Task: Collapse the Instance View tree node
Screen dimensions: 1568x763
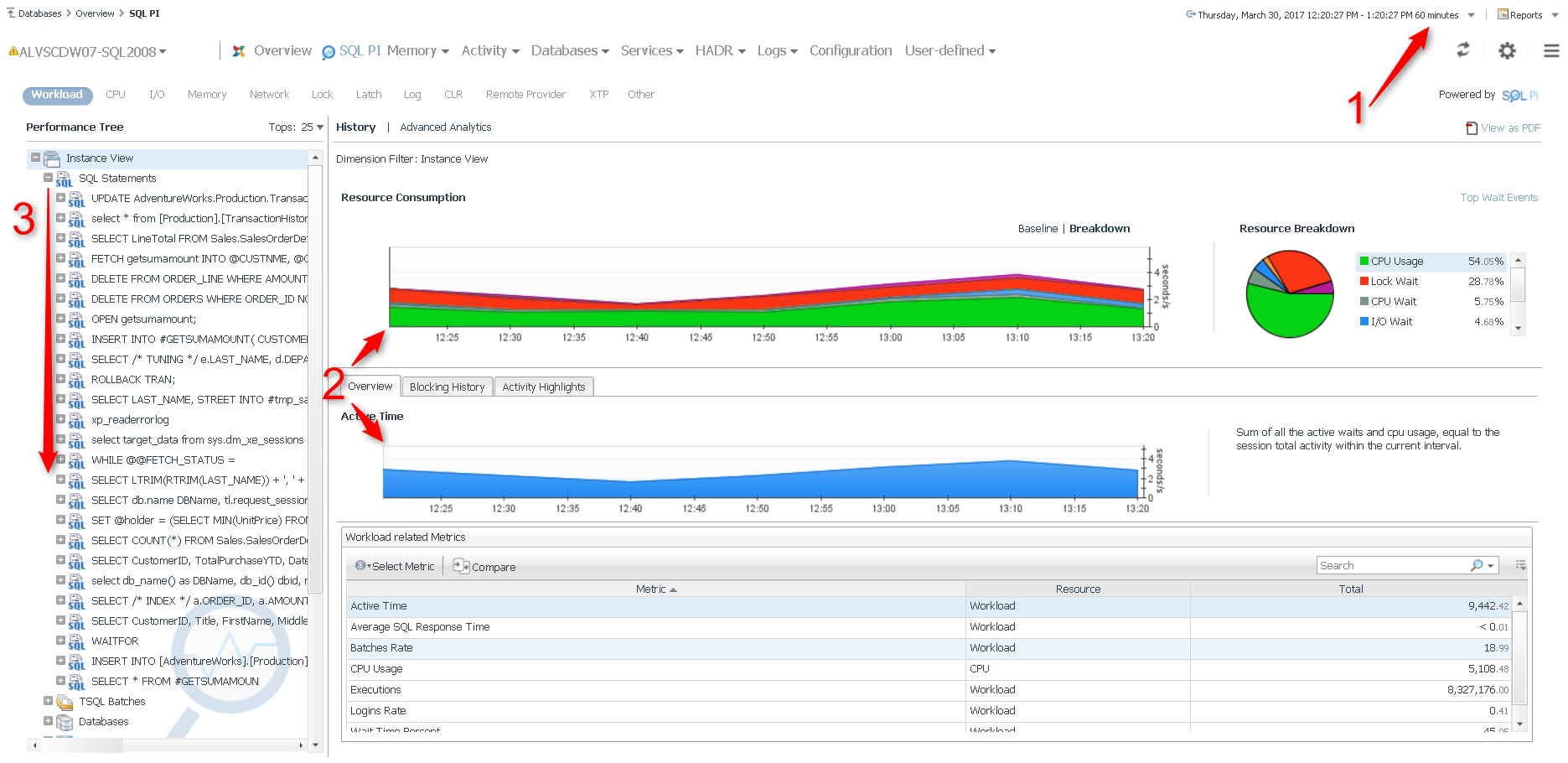Action: click(x=35, y=158)
